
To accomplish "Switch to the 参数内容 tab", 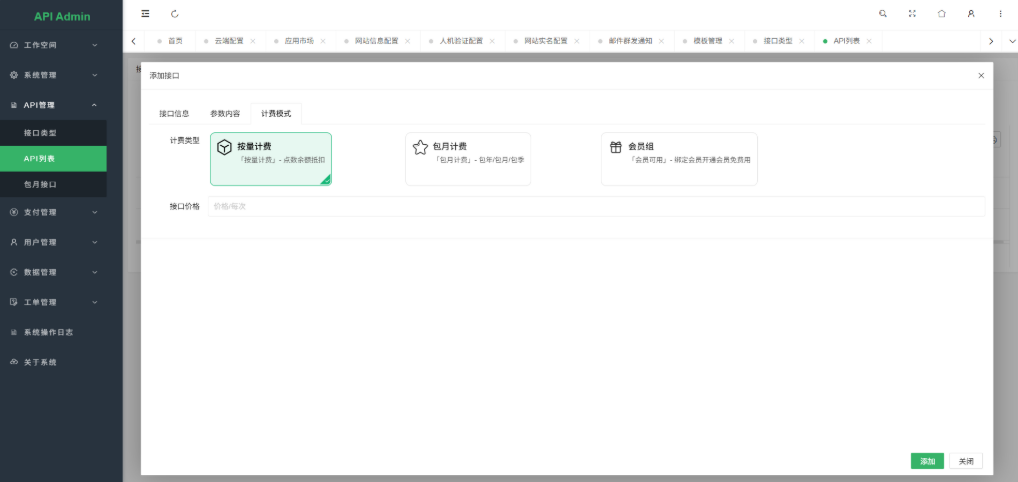I will (x=224, y=114).
